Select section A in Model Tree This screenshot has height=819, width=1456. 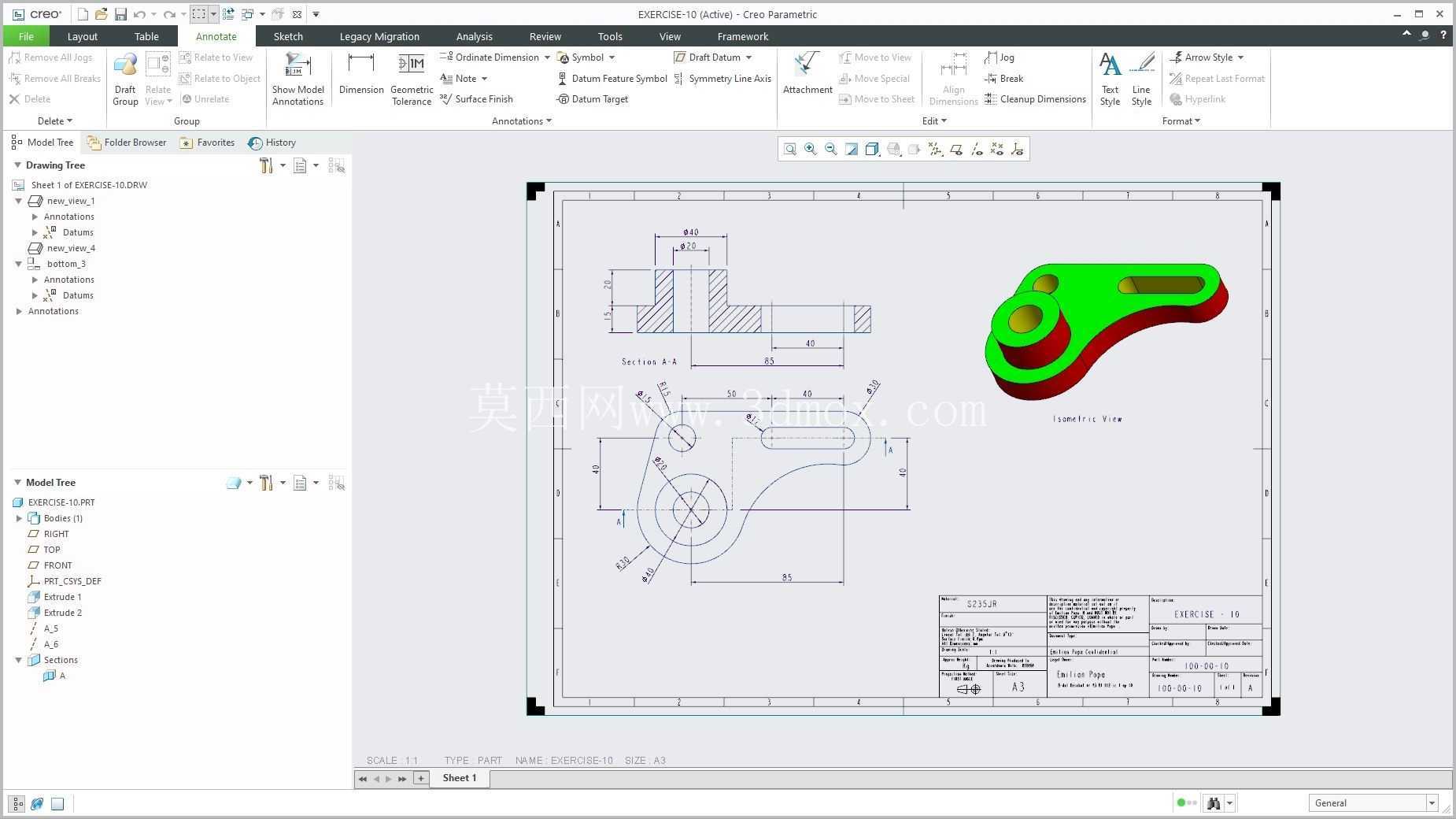[x=54, y=676]
